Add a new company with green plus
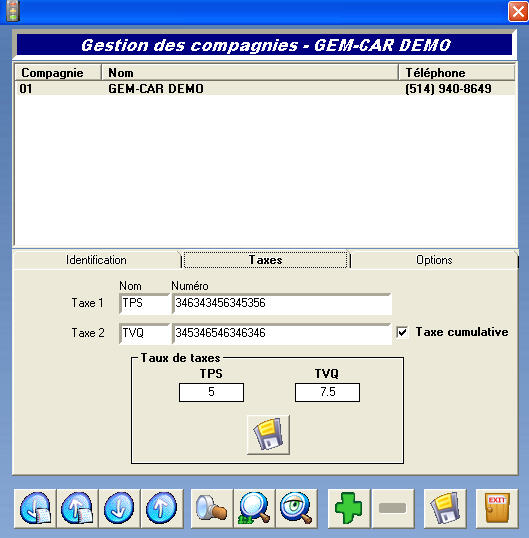Viewport: 529px width, 538px height. pyautogui.click(x=349, y=508)
